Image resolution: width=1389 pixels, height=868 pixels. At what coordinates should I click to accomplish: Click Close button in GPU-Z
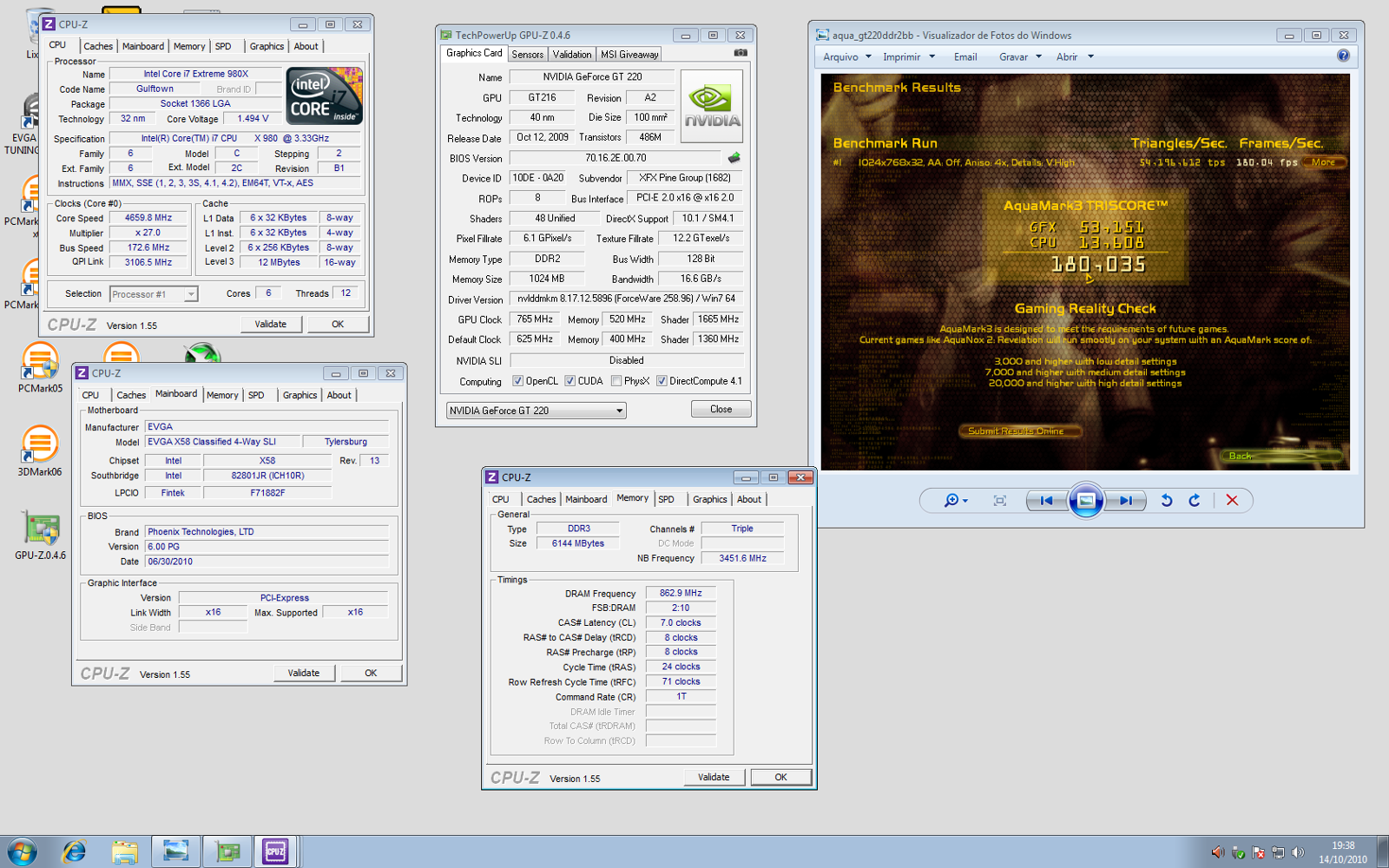click(x=721, y=410)
